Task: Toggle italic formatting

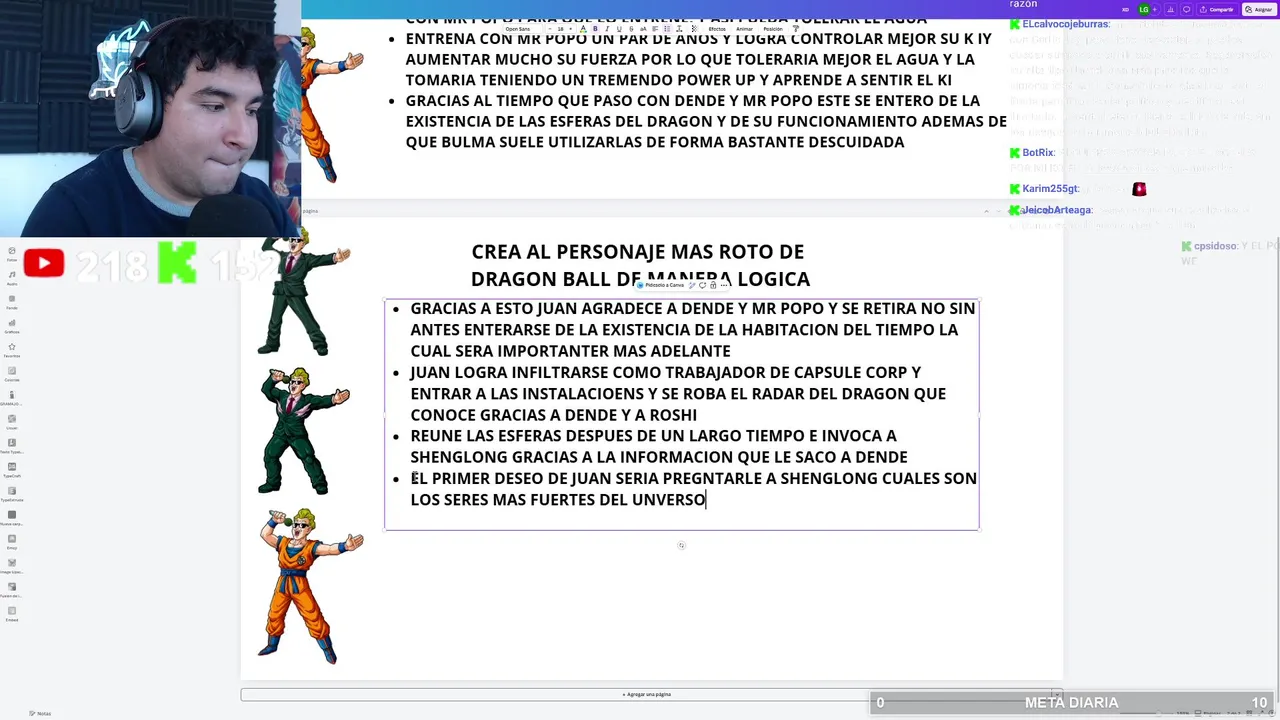Action: point(607,29)
